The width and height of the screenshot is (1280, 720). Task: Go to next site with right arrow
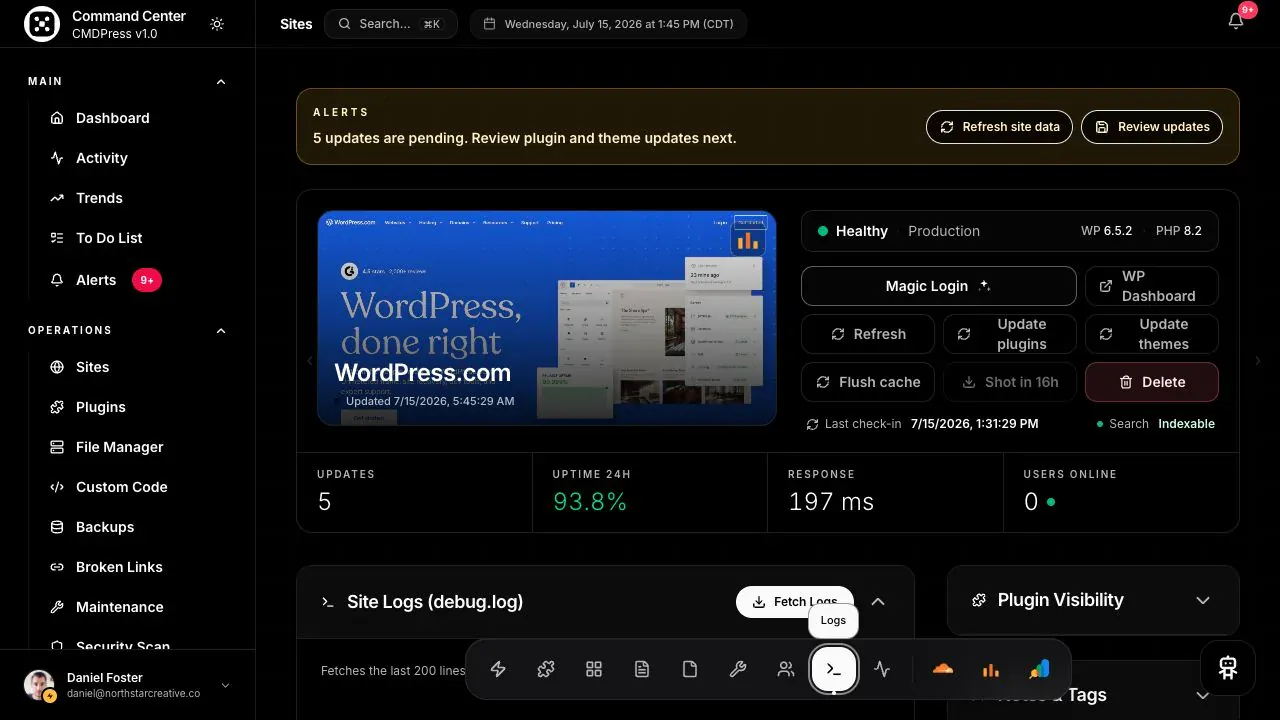tap(1258, 361)
